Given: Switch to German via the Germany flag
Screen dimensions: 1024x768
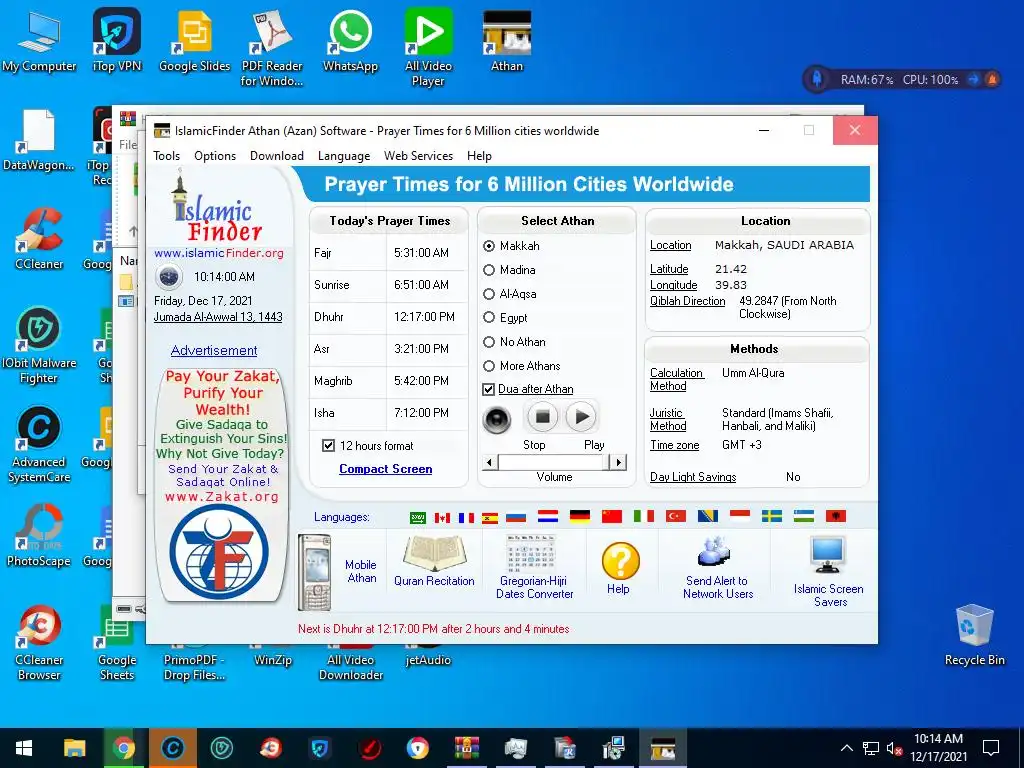Looking at the screenshot, I should (x=580, y=517).
